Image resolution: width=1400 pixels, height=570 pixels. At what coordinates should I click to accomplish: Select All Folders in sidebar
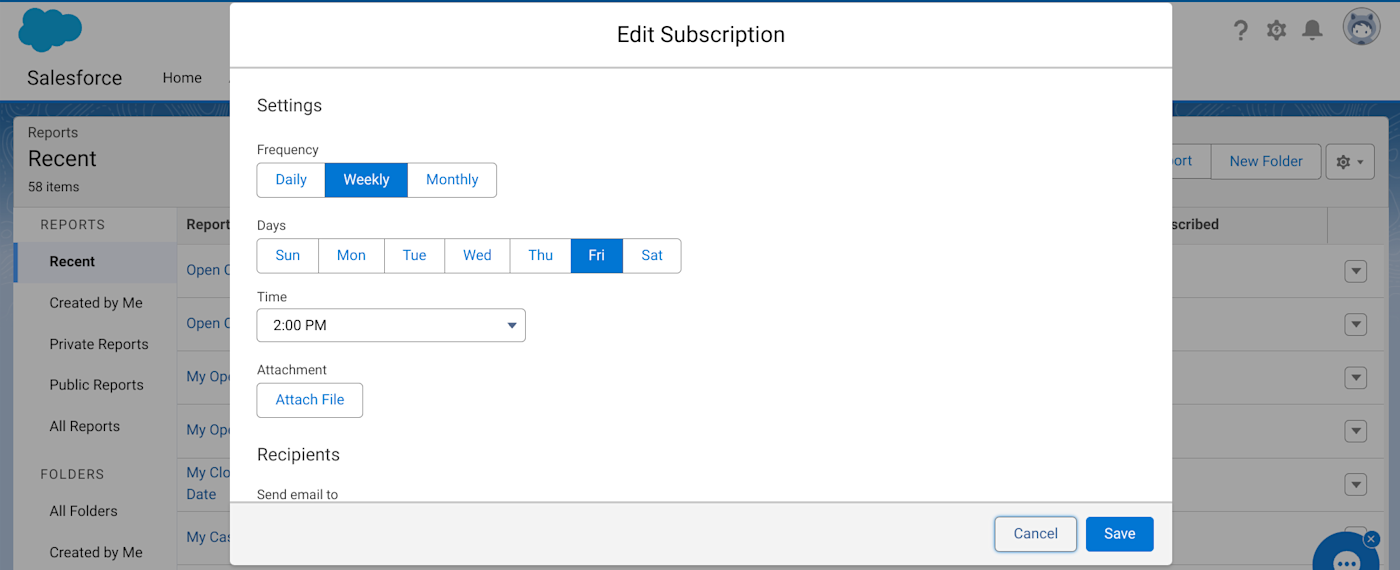coord(84,511)
